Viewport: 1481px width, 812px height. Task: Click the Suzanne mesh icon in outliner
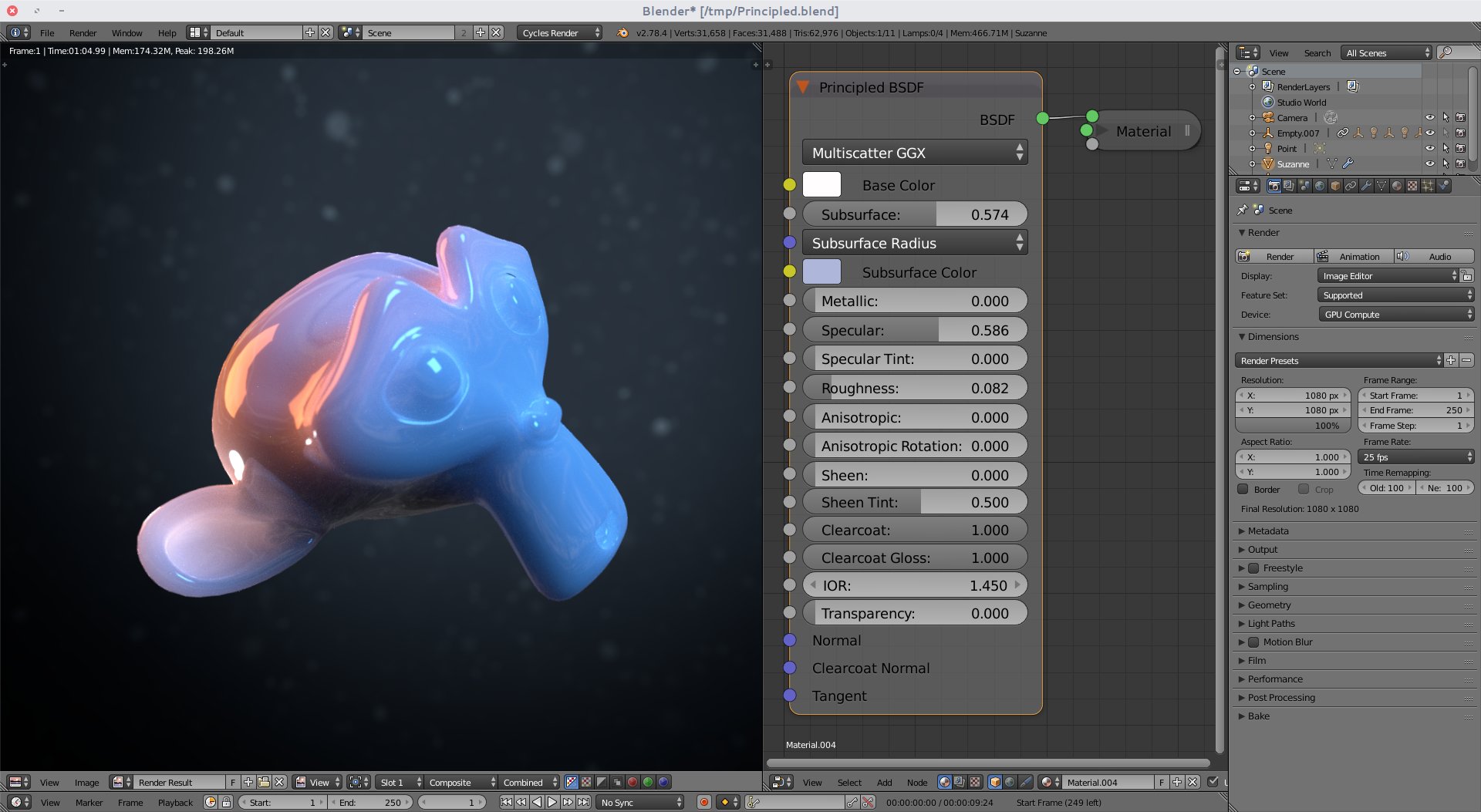tap(1267, 163)
